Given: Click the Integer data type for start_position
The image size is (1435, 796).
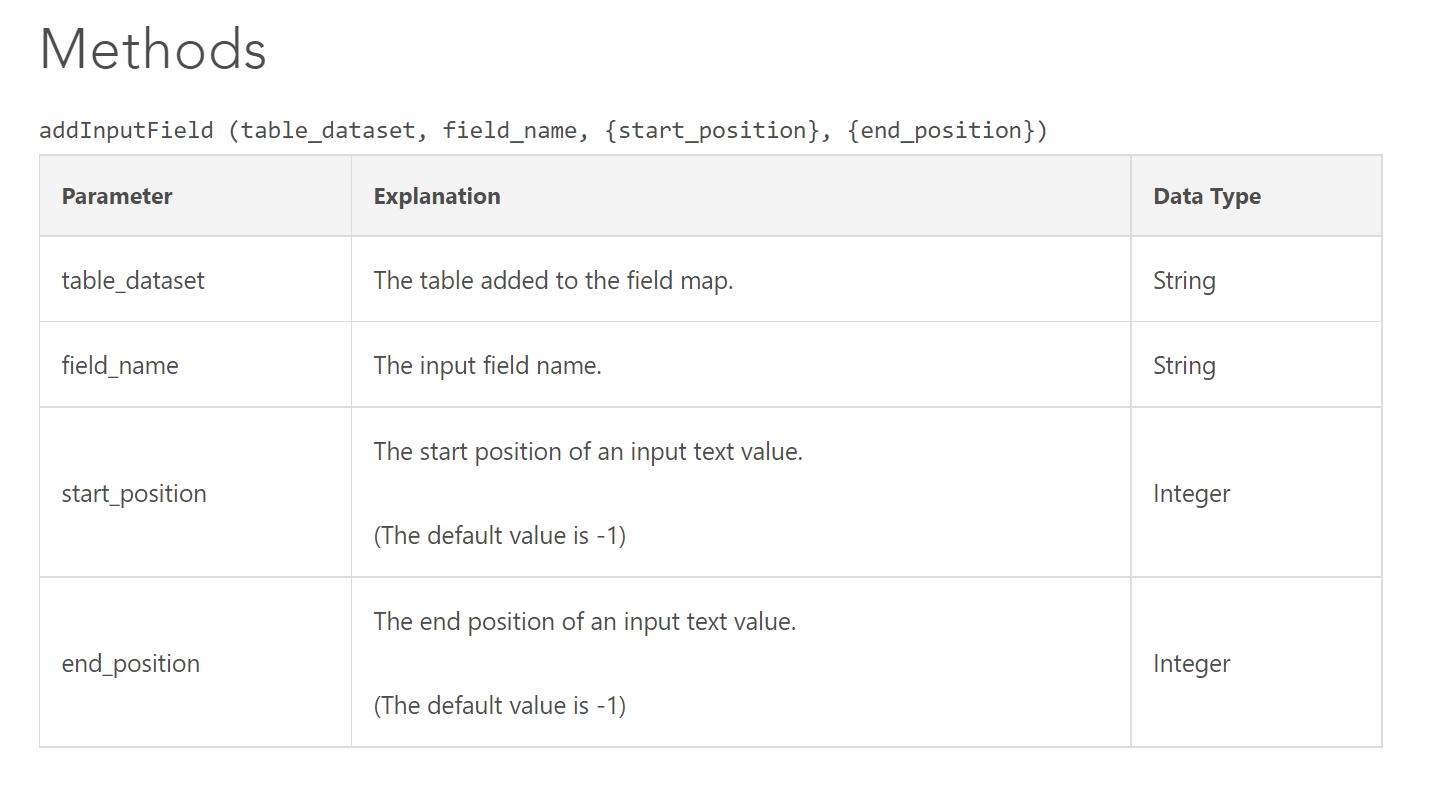Looking at the screenshot, I should point(1191,493).
